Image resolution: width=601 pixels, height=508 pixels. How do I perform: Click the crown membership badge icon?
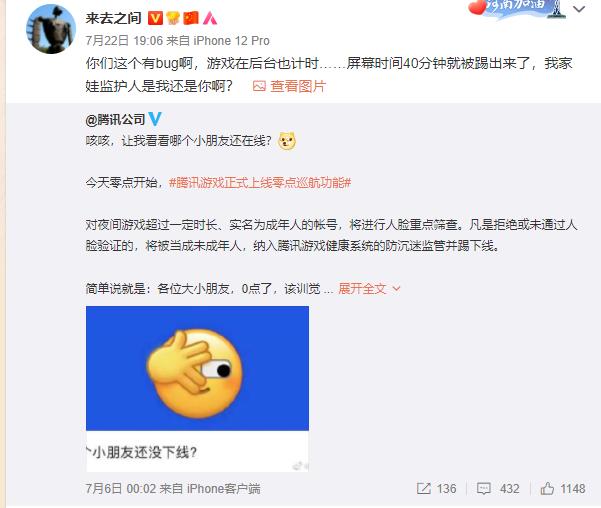coord(173,18)
